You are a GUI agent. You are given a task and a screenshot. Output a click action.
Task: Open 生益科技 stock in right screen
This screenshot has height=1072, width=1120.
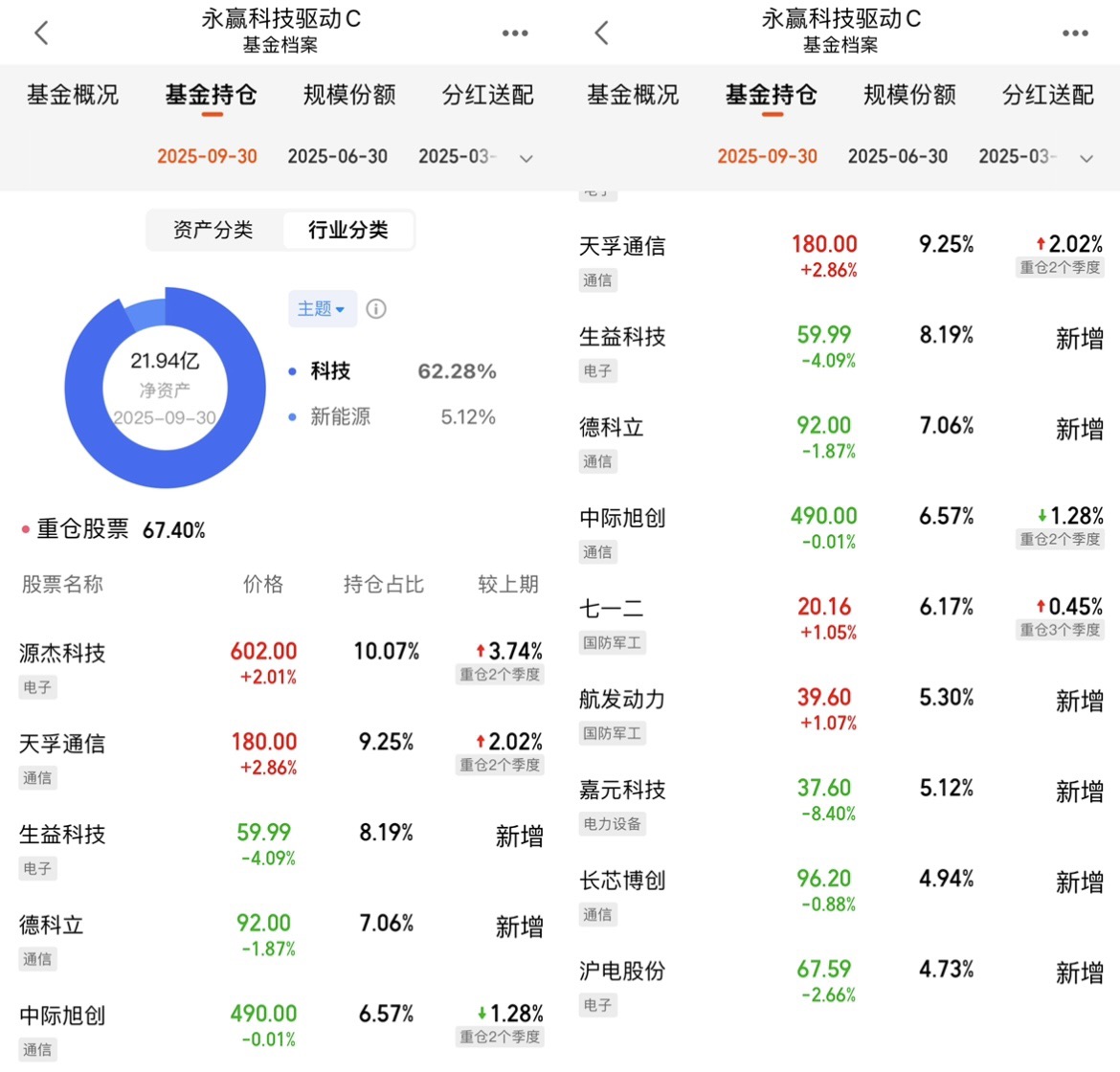[840, 352]
